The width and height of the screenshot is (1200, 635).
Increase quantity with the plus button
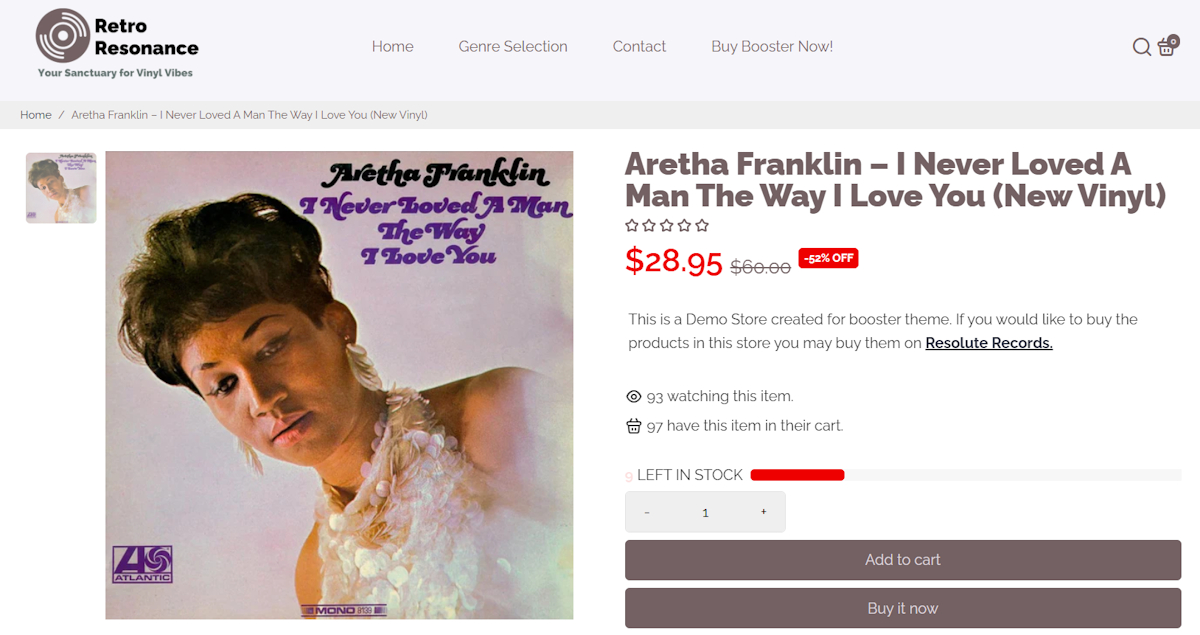[763, 512]
